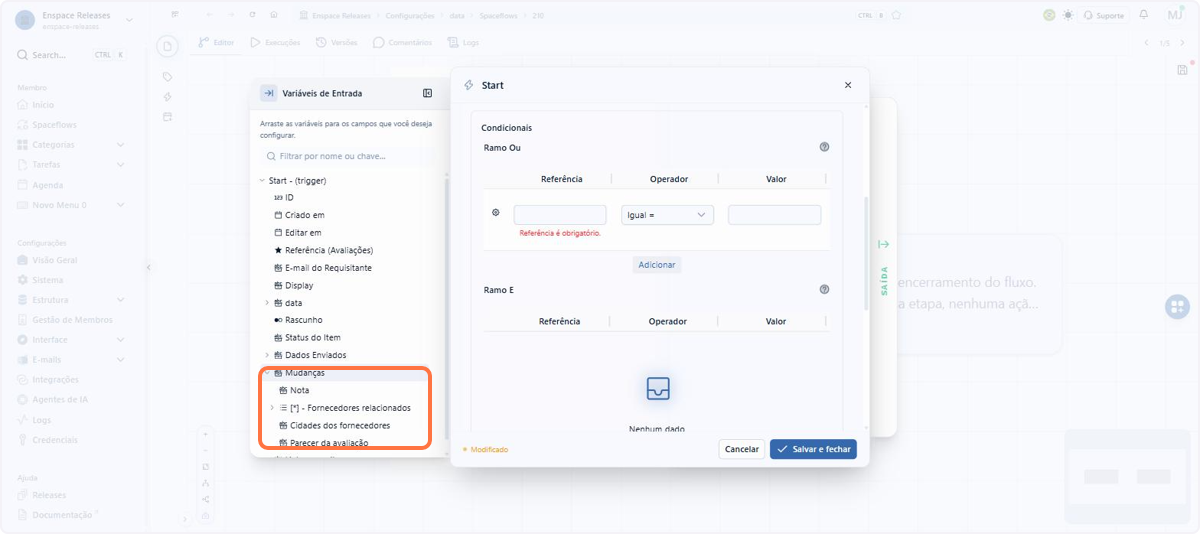This screenshot has width=1200, height=534.
Task: Click the Valor input field in Ramo Ou
Action: click(x=775, y=215)
